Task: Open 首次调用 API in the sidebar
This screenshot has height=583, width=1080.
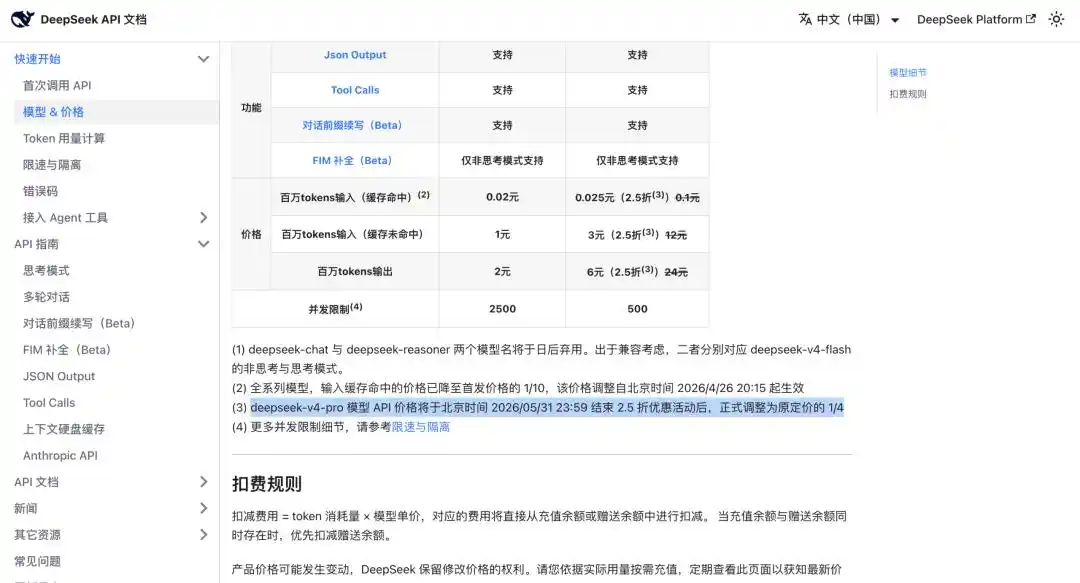Action: coord(57,85)
